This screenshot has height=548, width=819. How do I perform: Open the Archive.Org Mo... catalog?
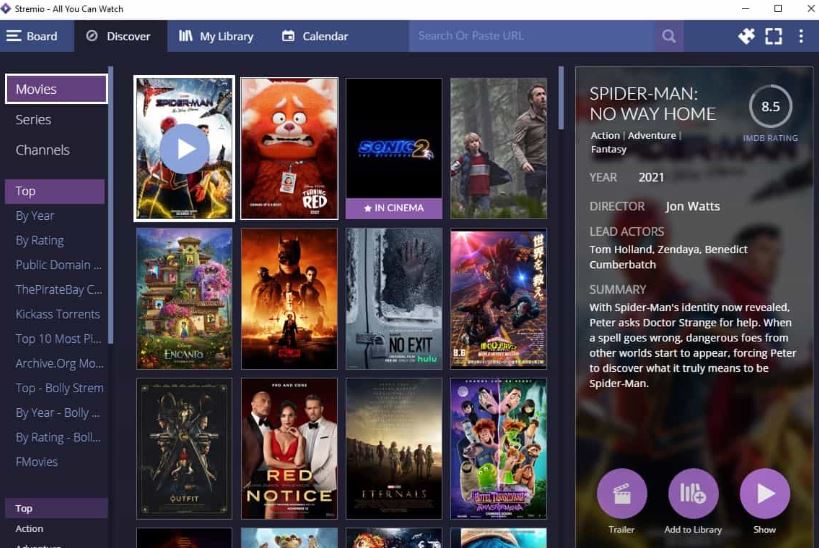click(59, 363)
